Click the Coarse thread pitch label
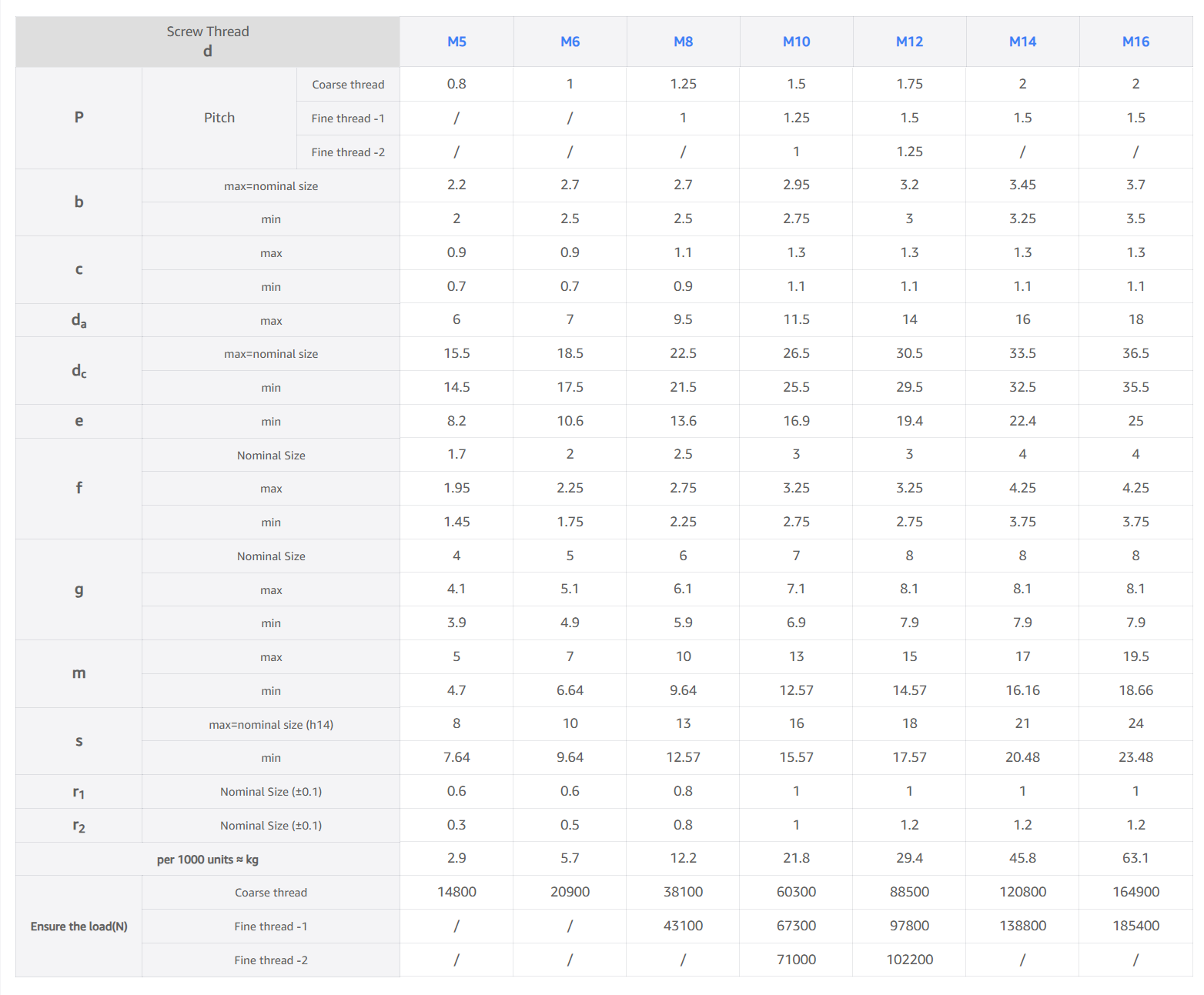This screenshot has height=995, width=1204. coord(348,85)
